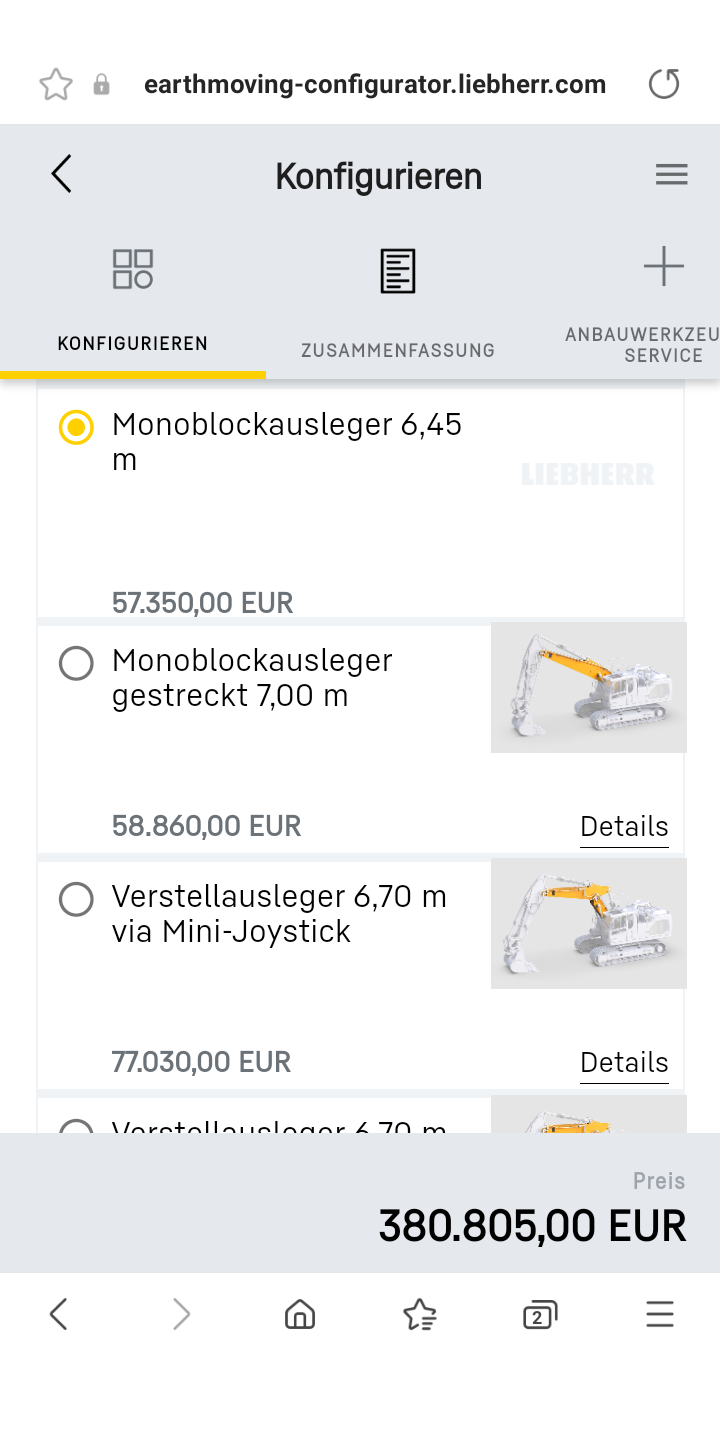View the Monoblockausleger gestreckt excavator thumbnail
The height and width of the screenshot is (1440, 720).
tap(588, 688)
